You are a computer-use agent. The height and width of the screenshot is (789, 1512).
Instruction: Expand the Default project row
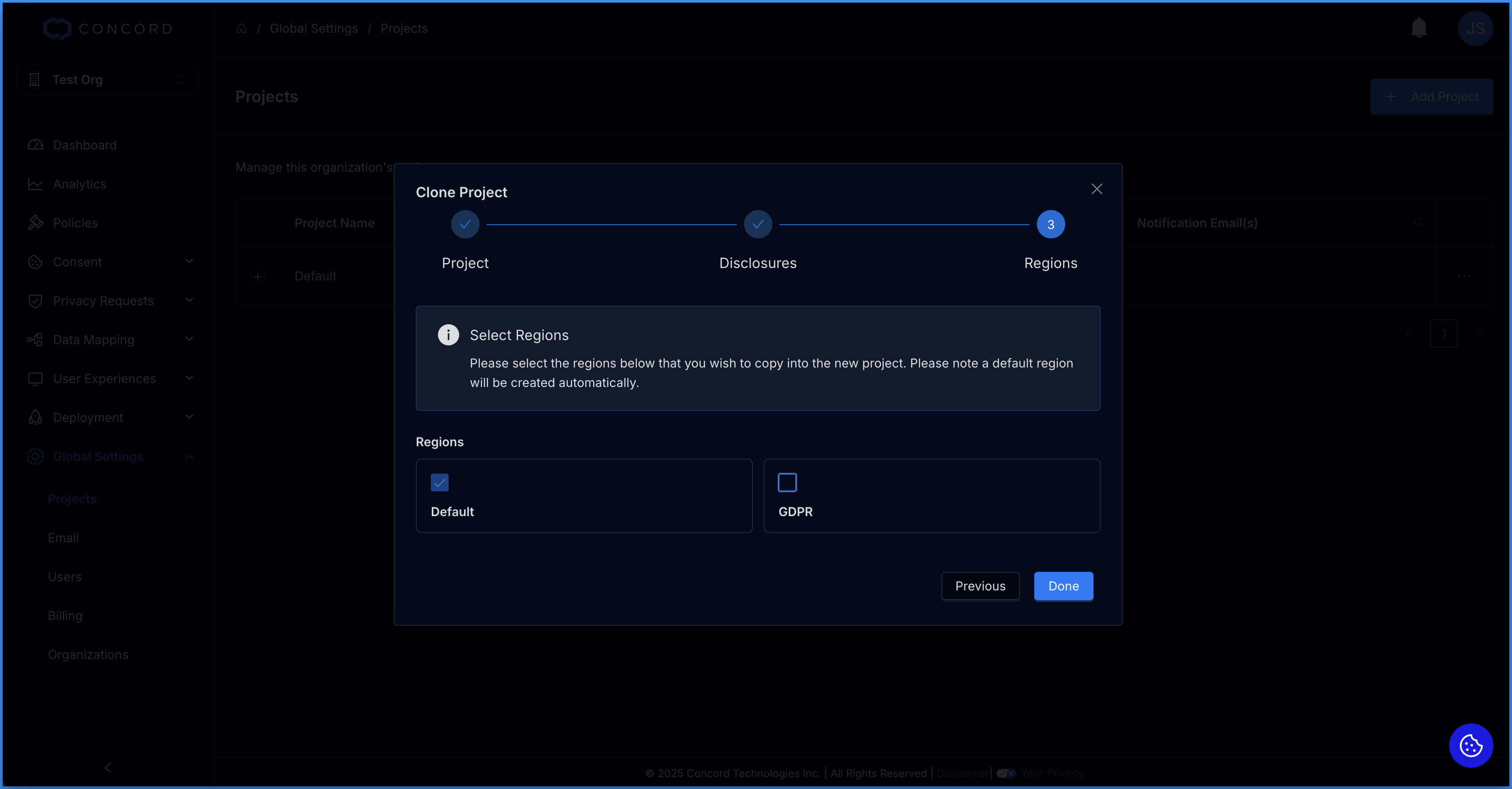(x=257, y=276)
